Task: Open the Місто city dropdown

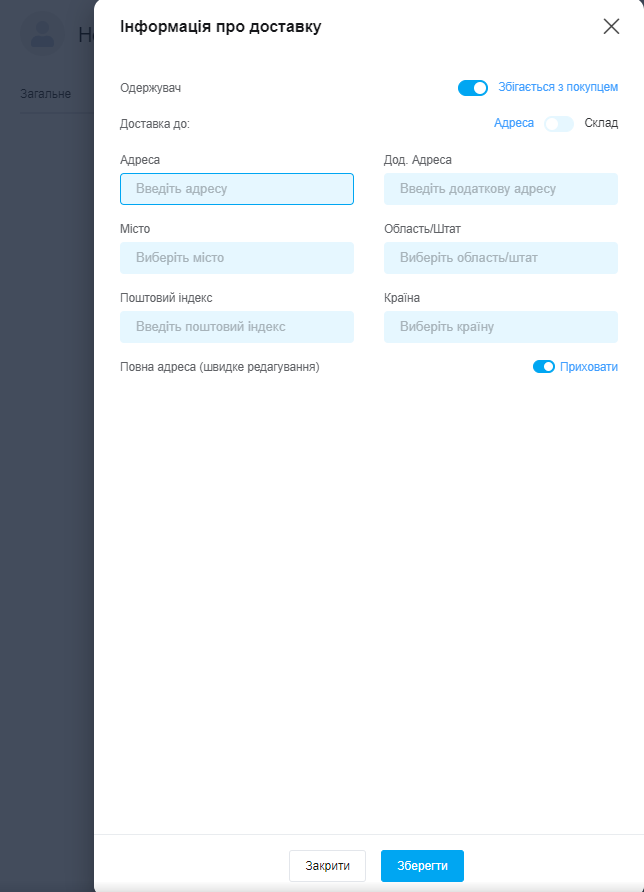Action: point(237,258)
